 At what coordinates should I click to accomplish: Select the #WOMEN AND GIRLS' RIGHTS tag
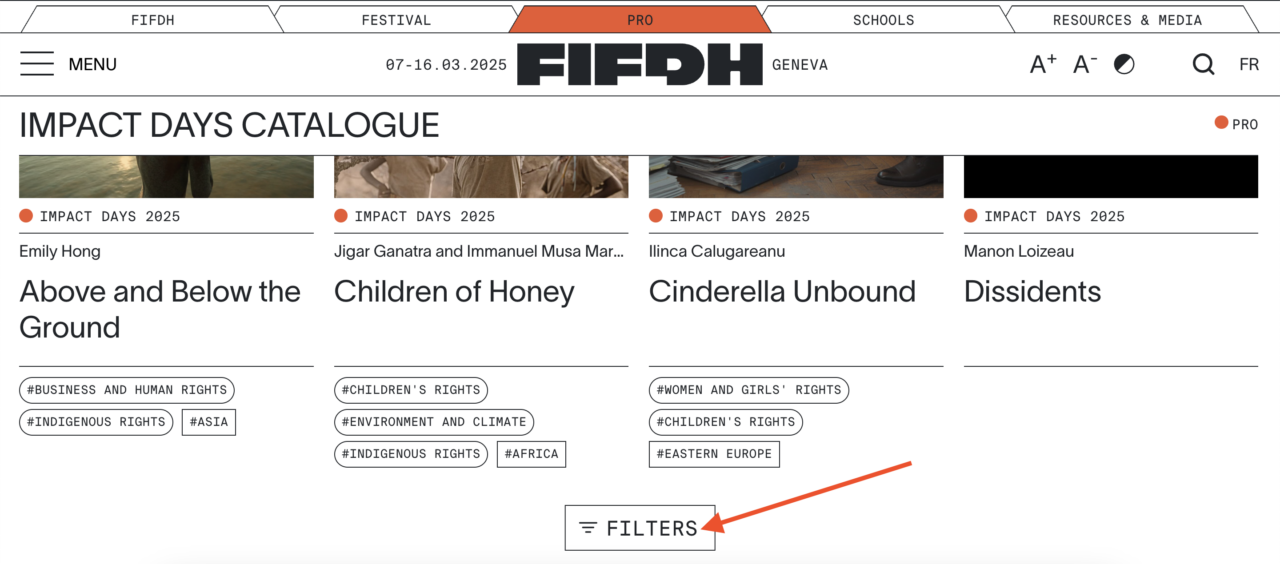(x=749, y=390)
